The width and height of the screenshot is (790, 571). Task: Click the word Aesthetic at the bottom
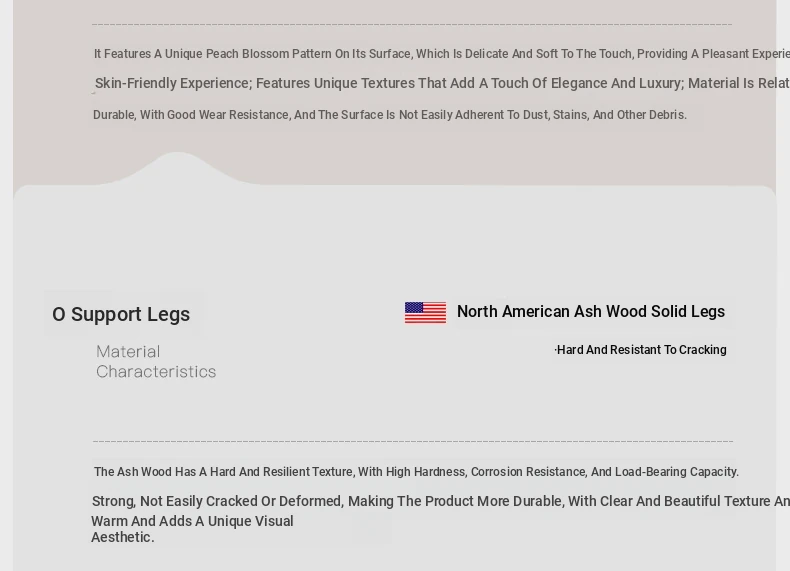[x=122, y=538]
